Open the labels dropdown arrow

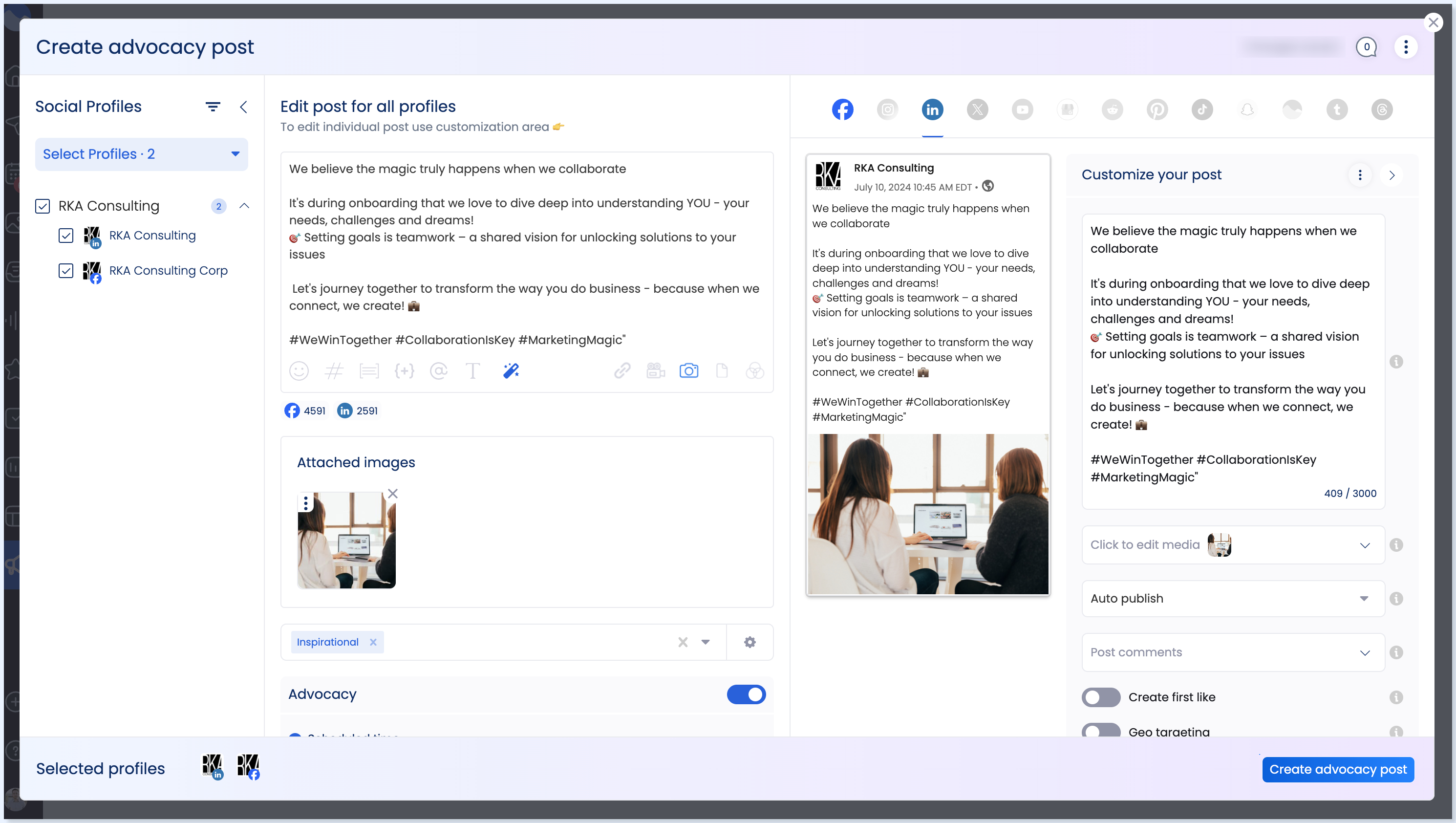tap(706, 642)
